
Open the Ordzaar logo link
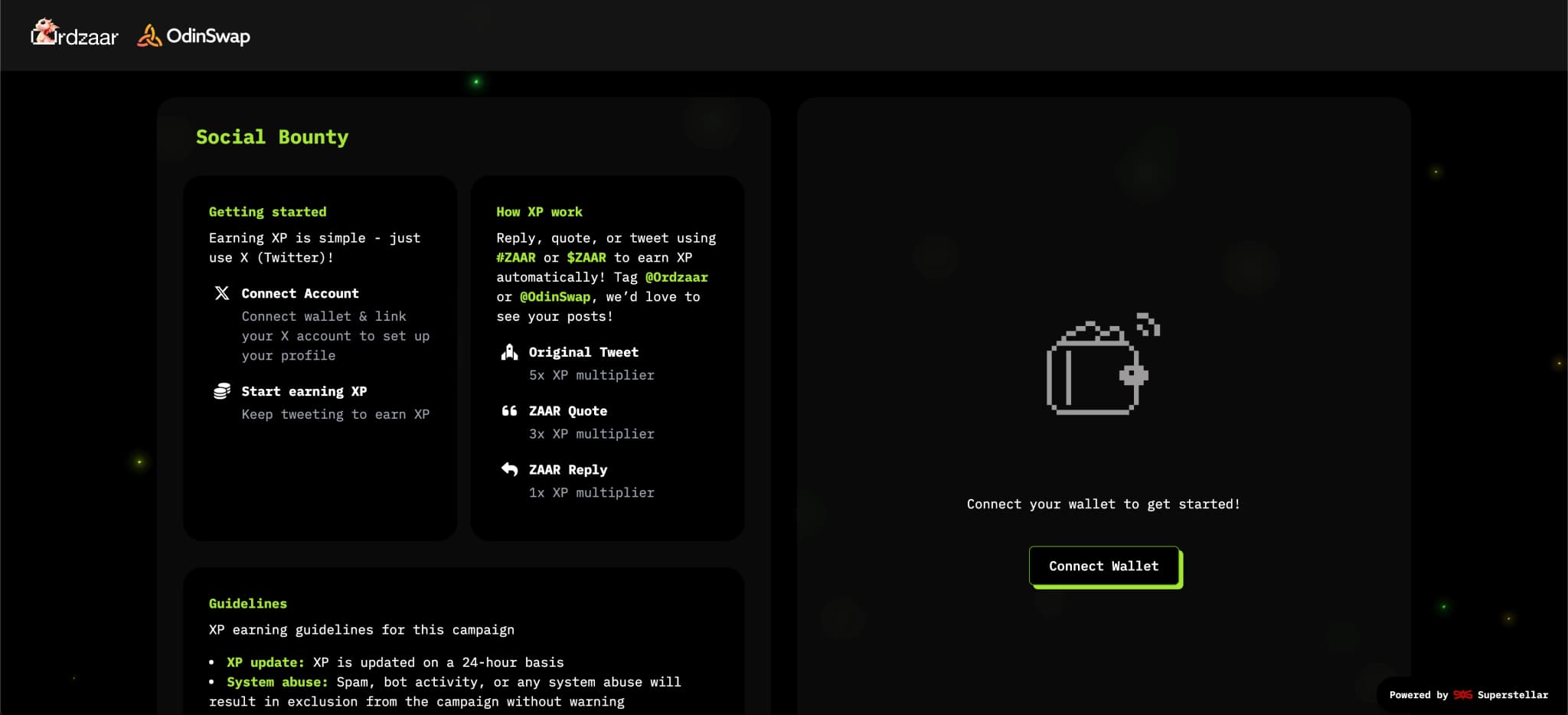74,34
